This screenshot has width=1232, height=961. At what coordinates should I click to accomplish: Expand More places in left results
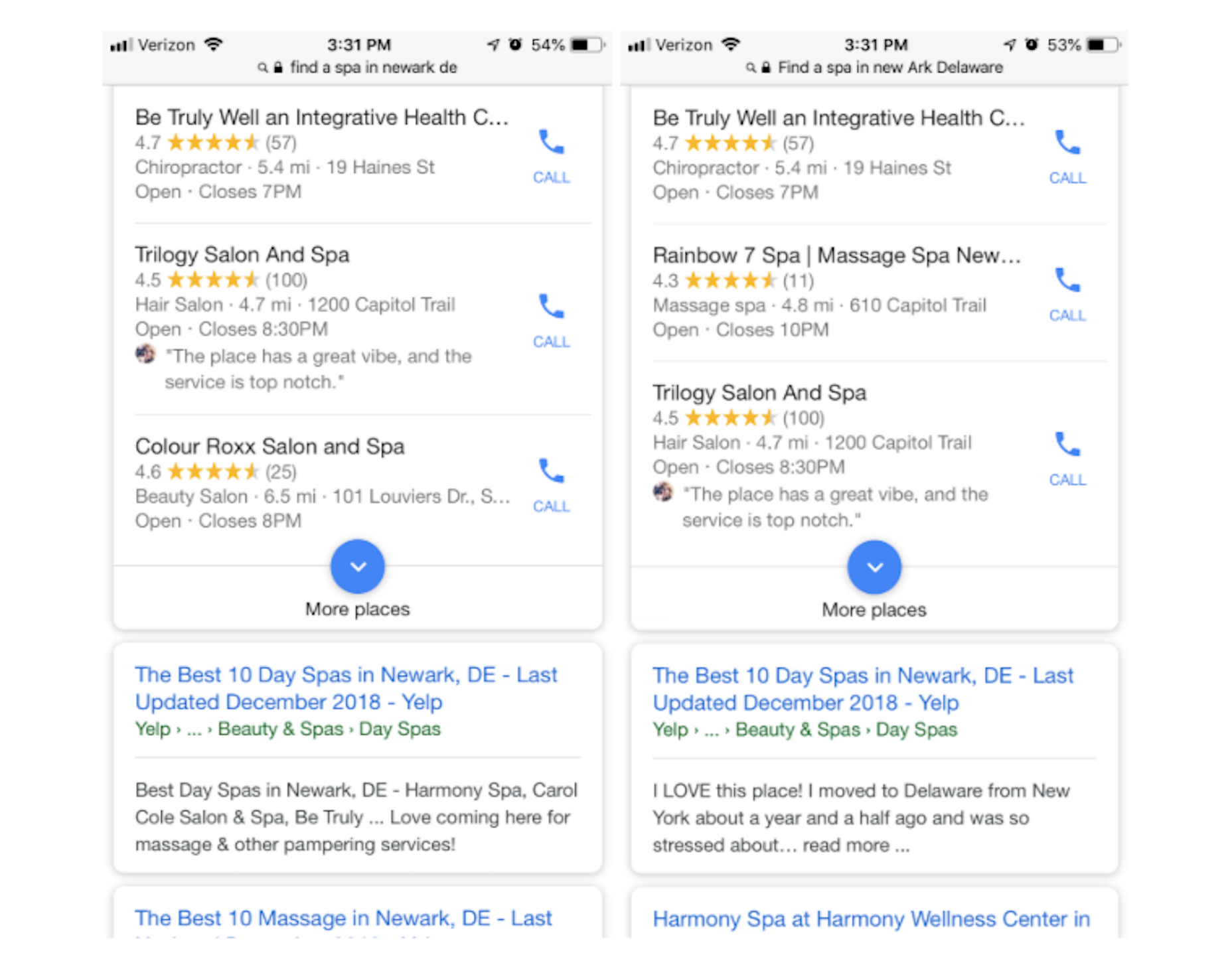pyautogui.click(x=357, y=567)
